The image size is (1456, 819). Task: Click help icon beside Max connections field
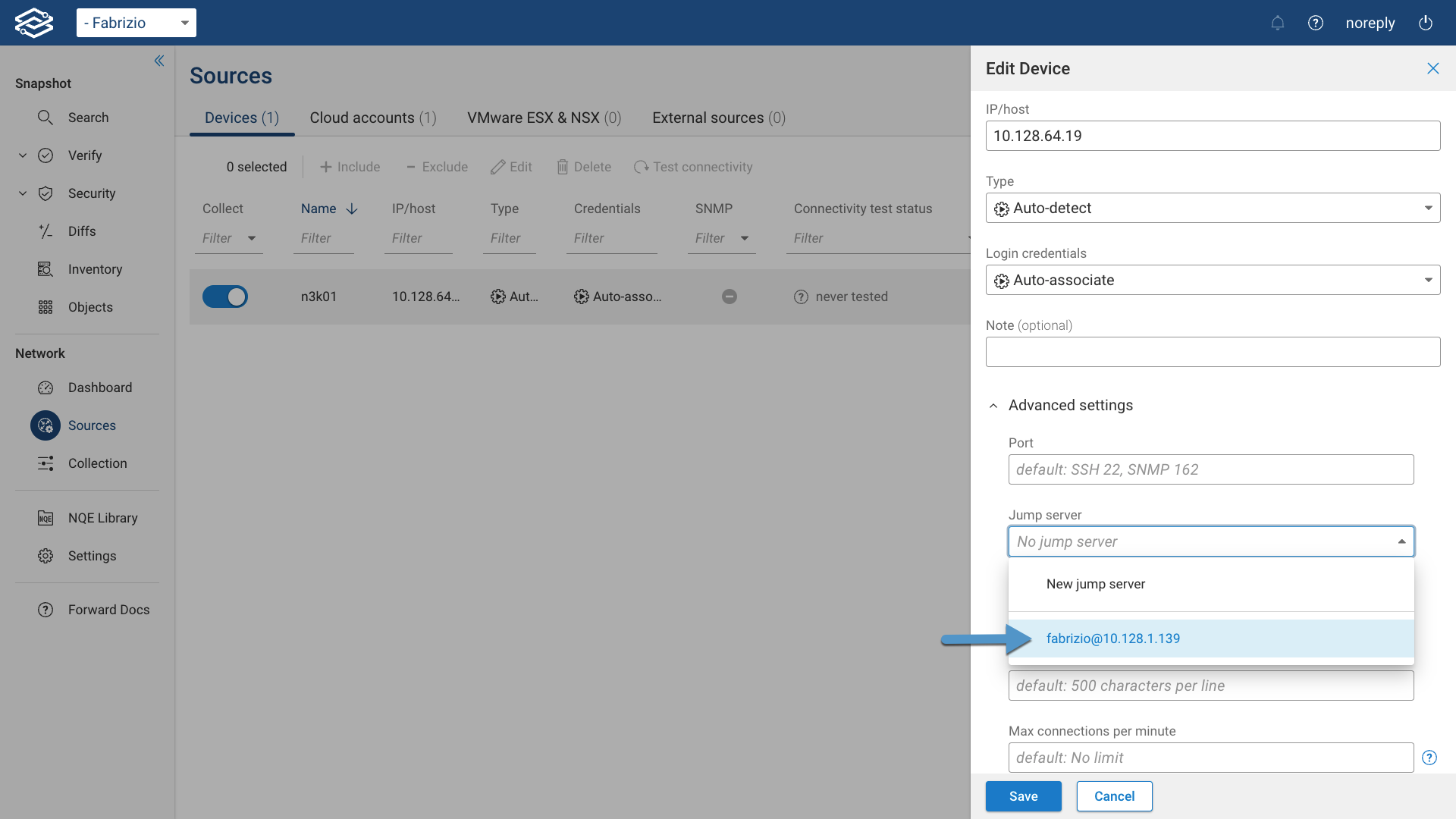pyautogui.click(x=1429, y=758)
